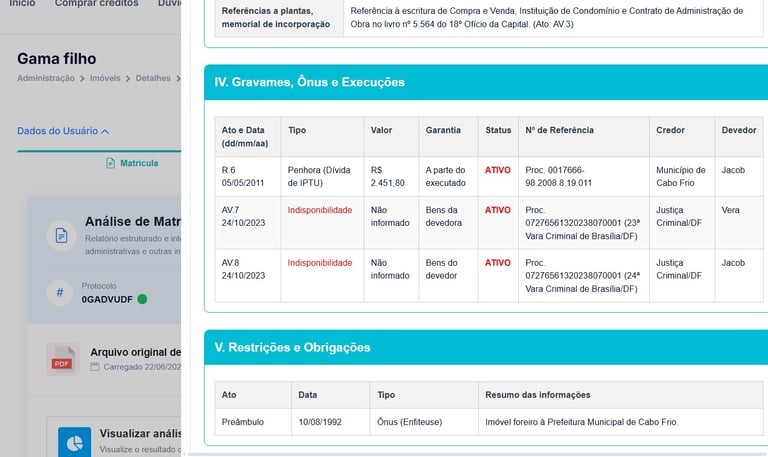
Task: Click 'Referências a plantas, memorial de incorporação' label
Action: coord(276,17)
